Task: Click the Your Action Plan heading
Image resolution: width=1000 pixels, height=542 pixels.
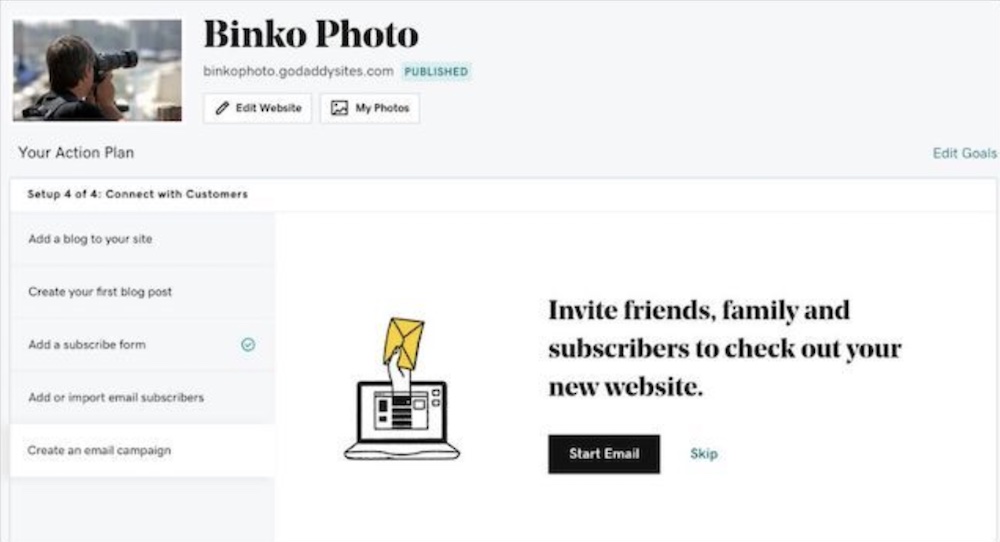Action: pyautogui.click(x=76, y=153)
